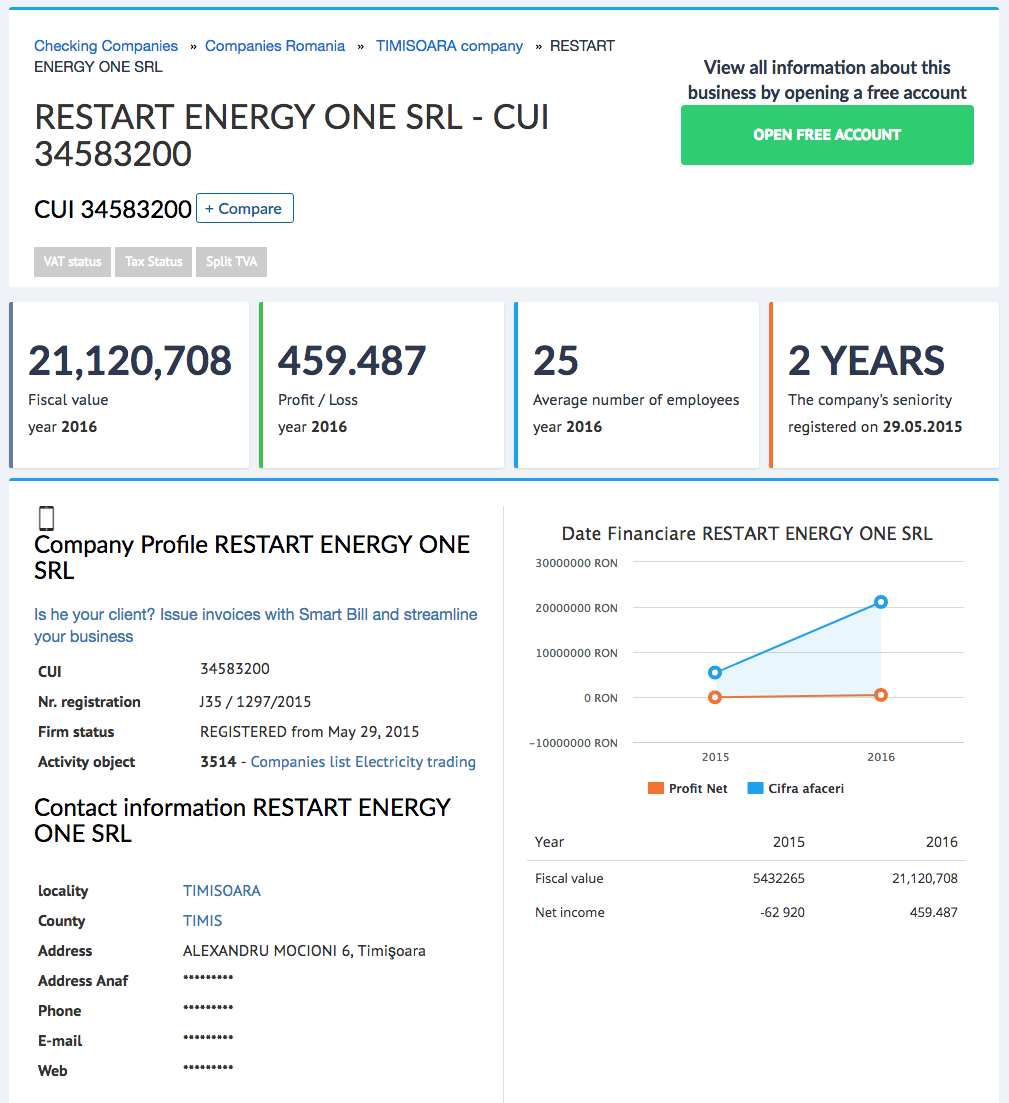Open the Smart Bill invoice promotion link

coord(255,625)
